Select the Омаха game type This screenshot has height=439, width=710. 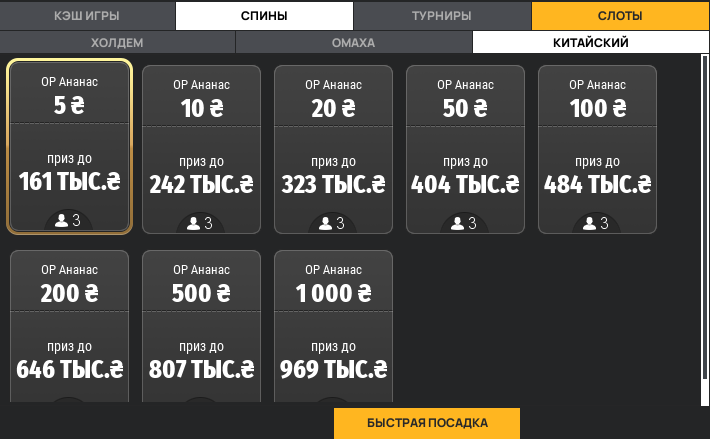353,43
